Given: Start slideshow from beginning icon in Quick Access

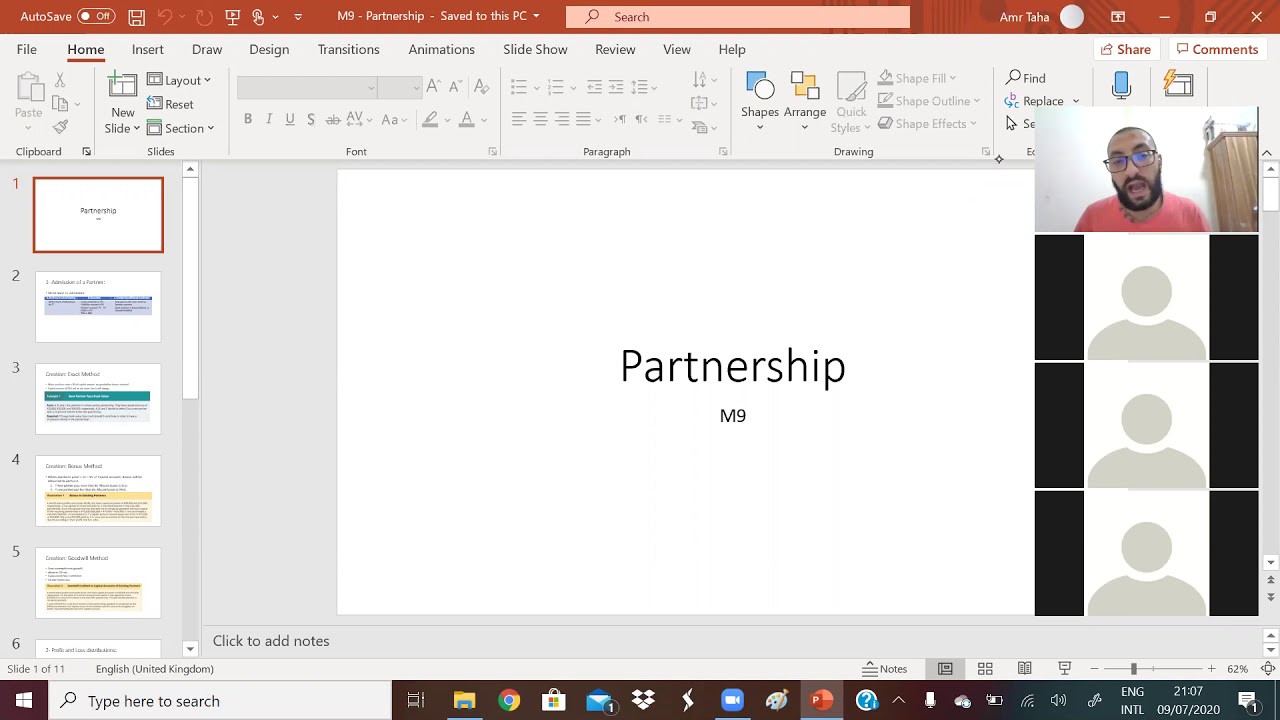Looking at the screenshot, I should click(x=232, y=17).
